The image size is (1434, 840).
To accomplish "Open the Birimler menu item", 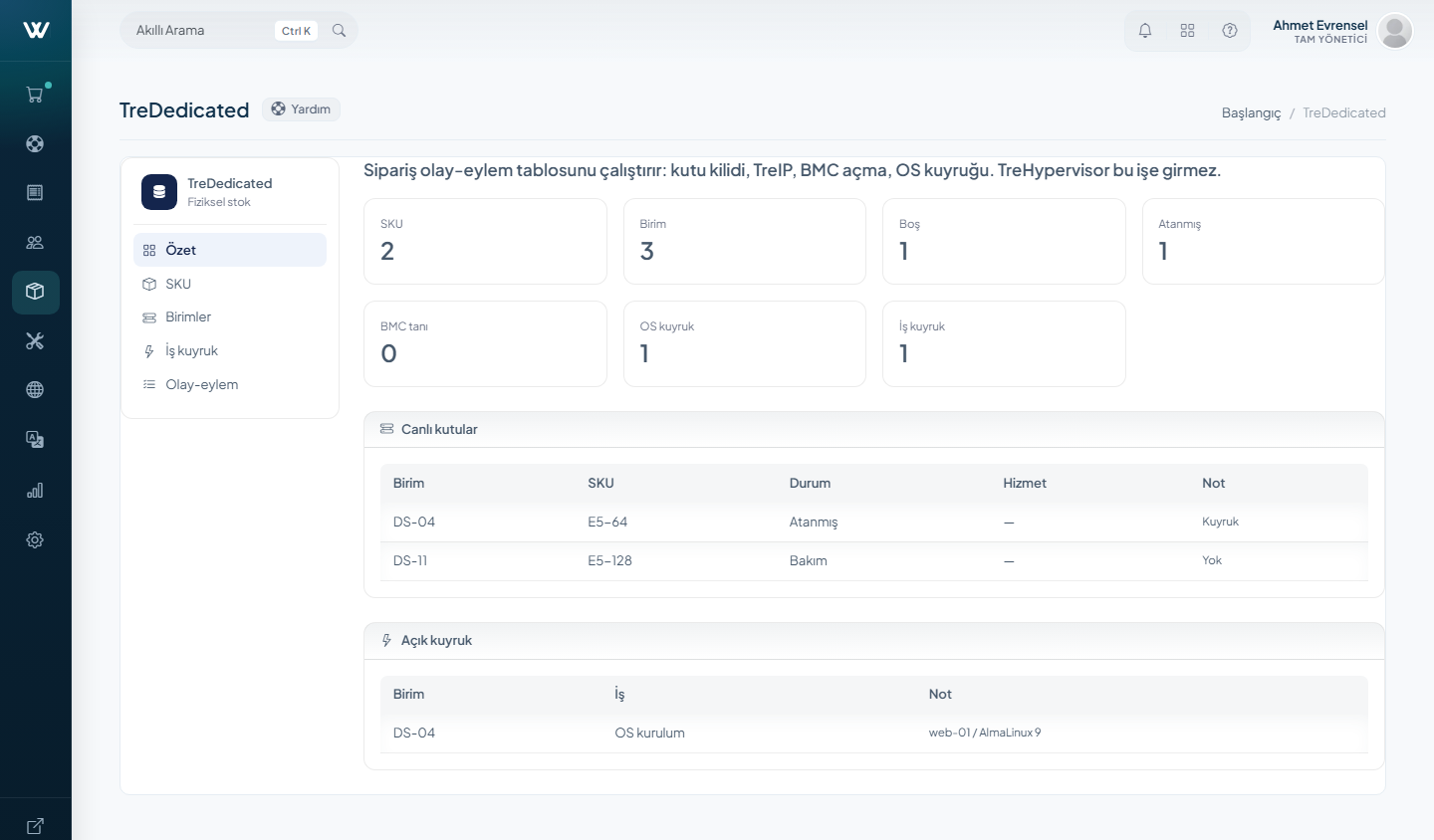I will click(230, 316).
